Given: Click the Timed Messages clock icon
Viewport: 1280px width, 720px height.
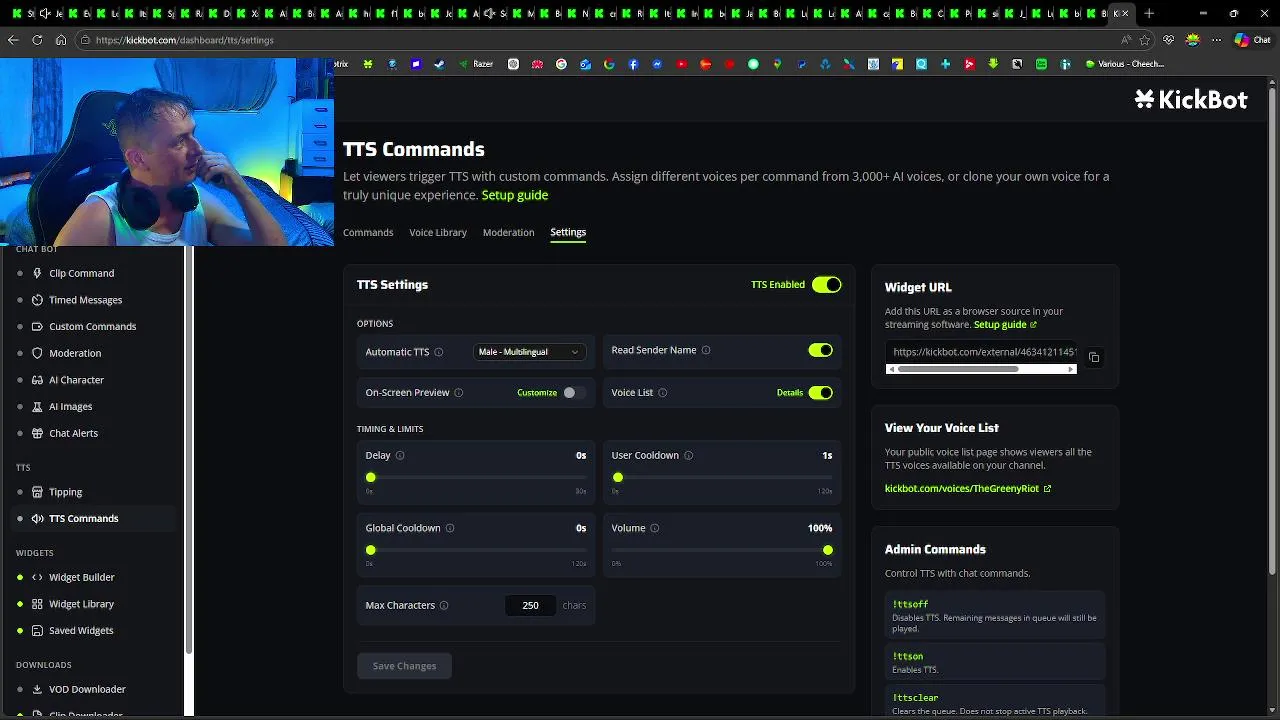Looking at the screenshot, I should pos(37,300).
